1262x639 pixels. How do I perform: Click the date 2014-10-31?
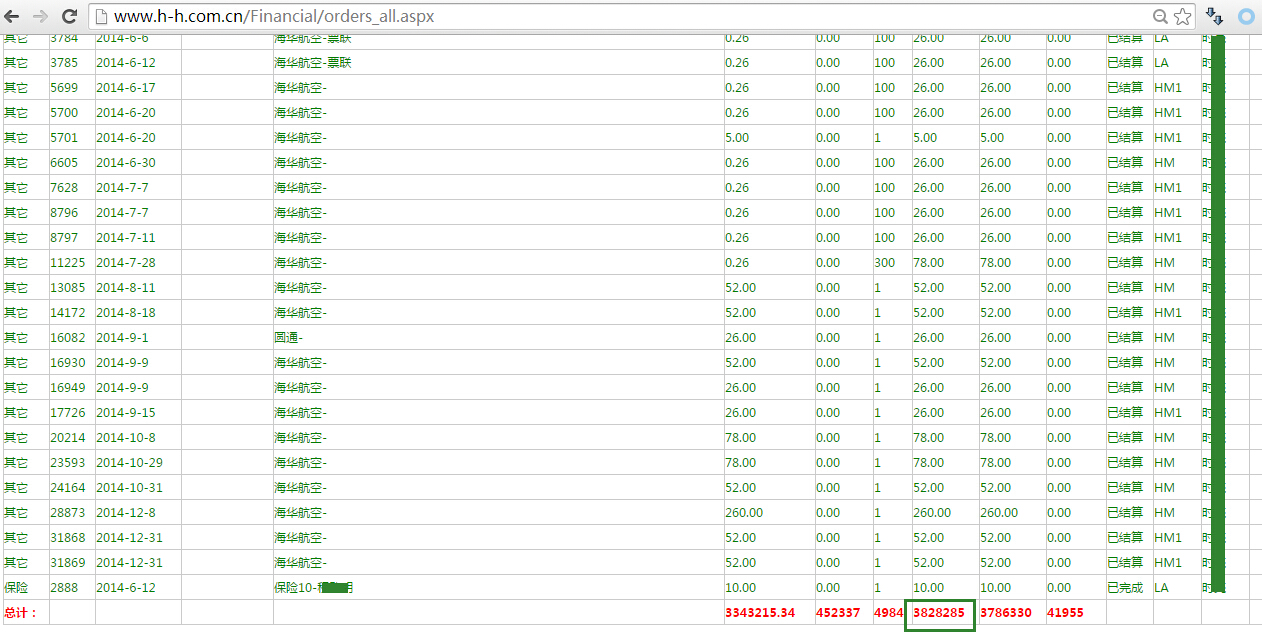(130, 487)
